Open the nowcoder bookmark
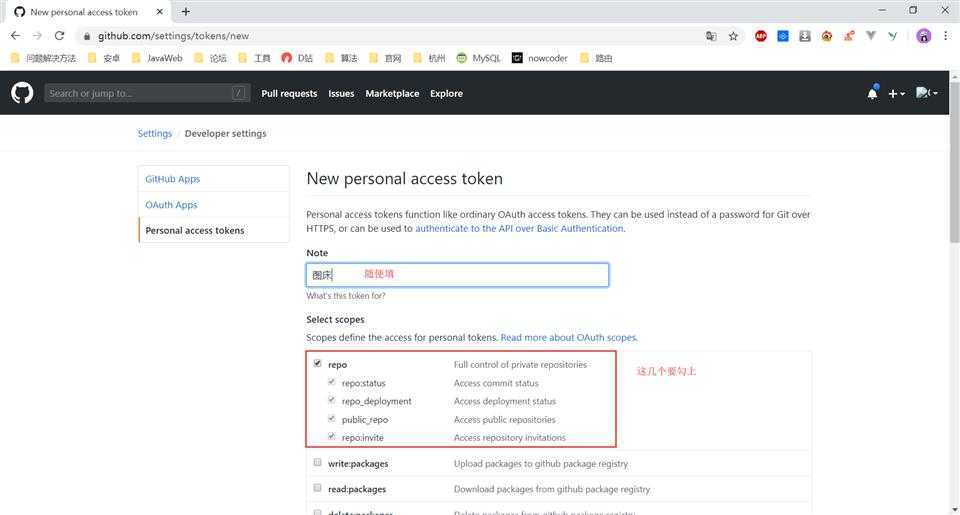The height and width of the screenshot is (515, 960). pos(540,58)
